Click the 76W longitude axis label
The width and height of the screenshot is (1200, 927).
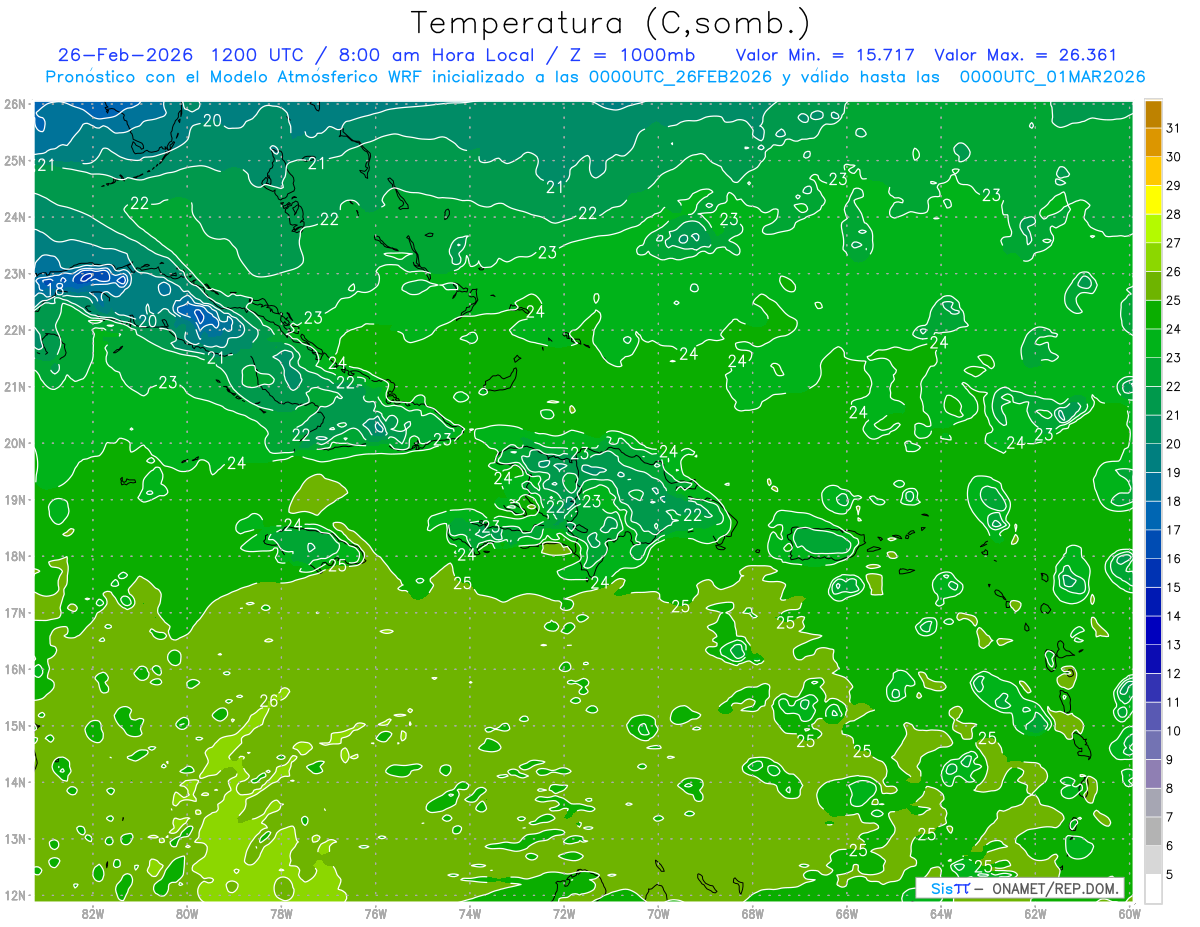pos(376,913)
